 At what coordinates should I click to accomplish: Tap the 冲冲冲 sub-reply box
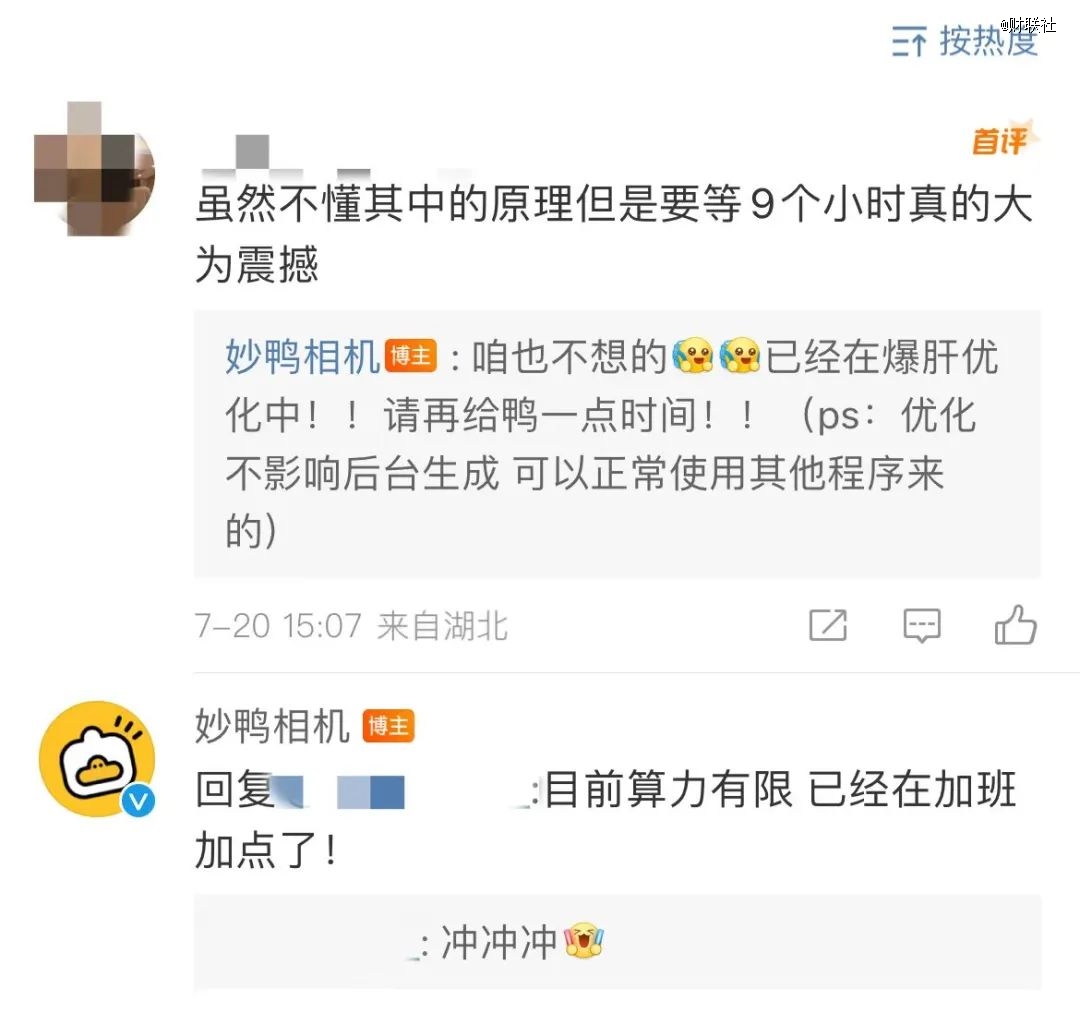[x=617, y=942]
